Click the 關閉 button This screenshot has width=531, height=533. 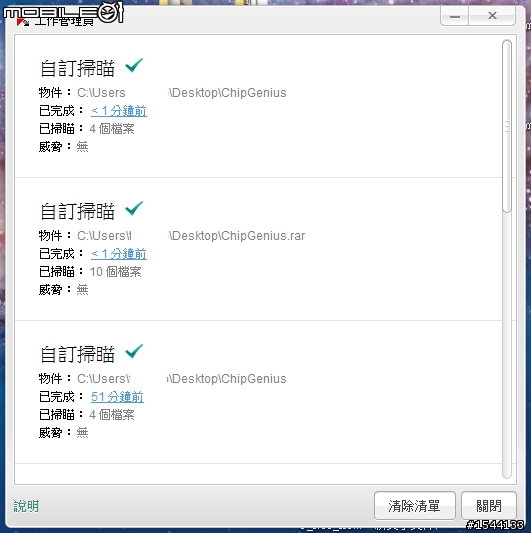tap(489, 506)
